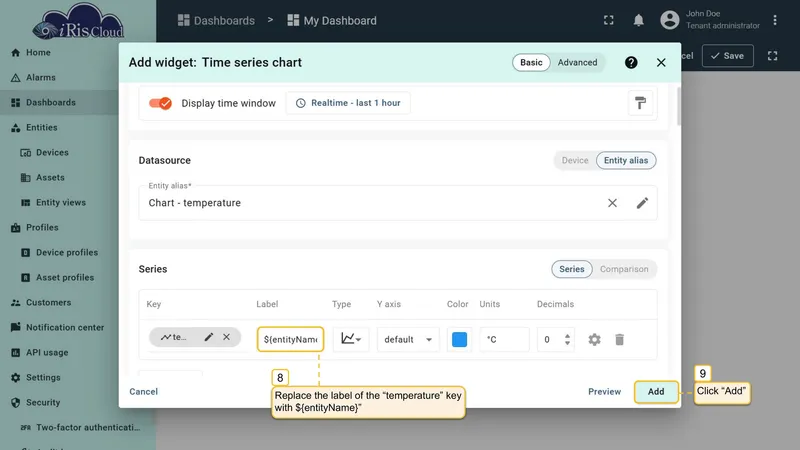
Task: Open the three-dot menu in header
Action: 775,20
